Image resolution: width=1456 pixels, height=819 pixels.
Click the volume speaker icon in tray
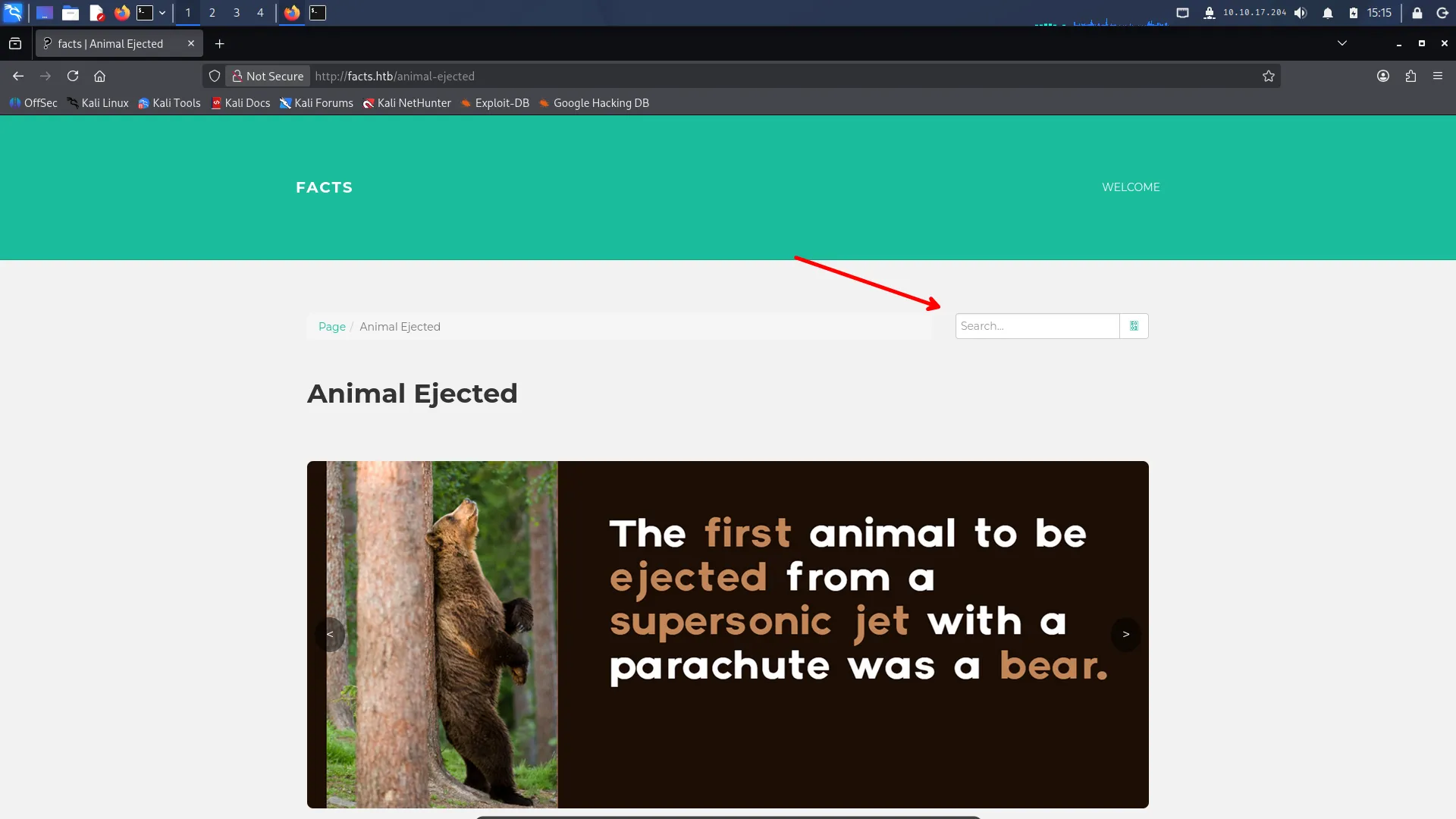click(1301, 13)
